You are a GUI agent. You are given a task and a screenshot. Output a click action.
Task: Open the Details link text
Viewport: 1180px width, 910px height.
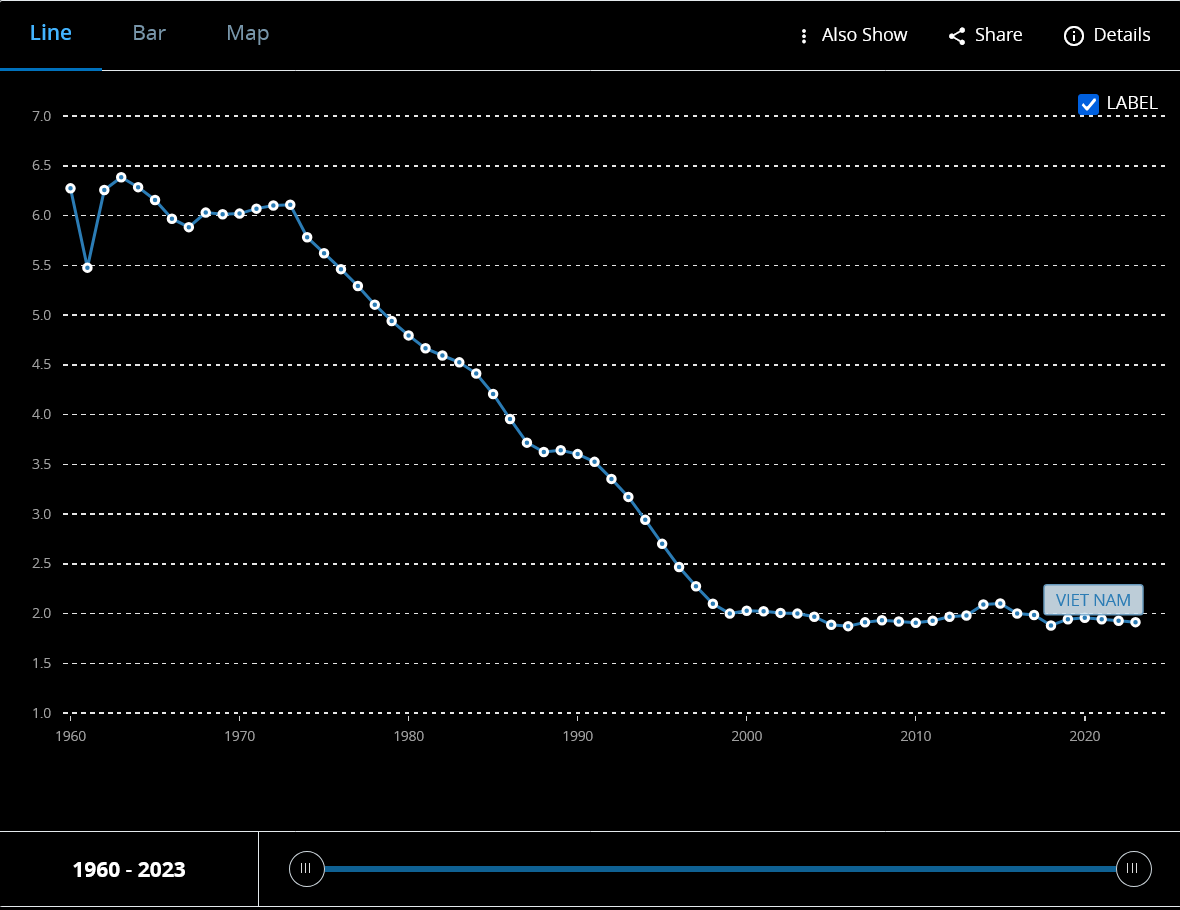pyautogui.click(x=1121, y=35)
